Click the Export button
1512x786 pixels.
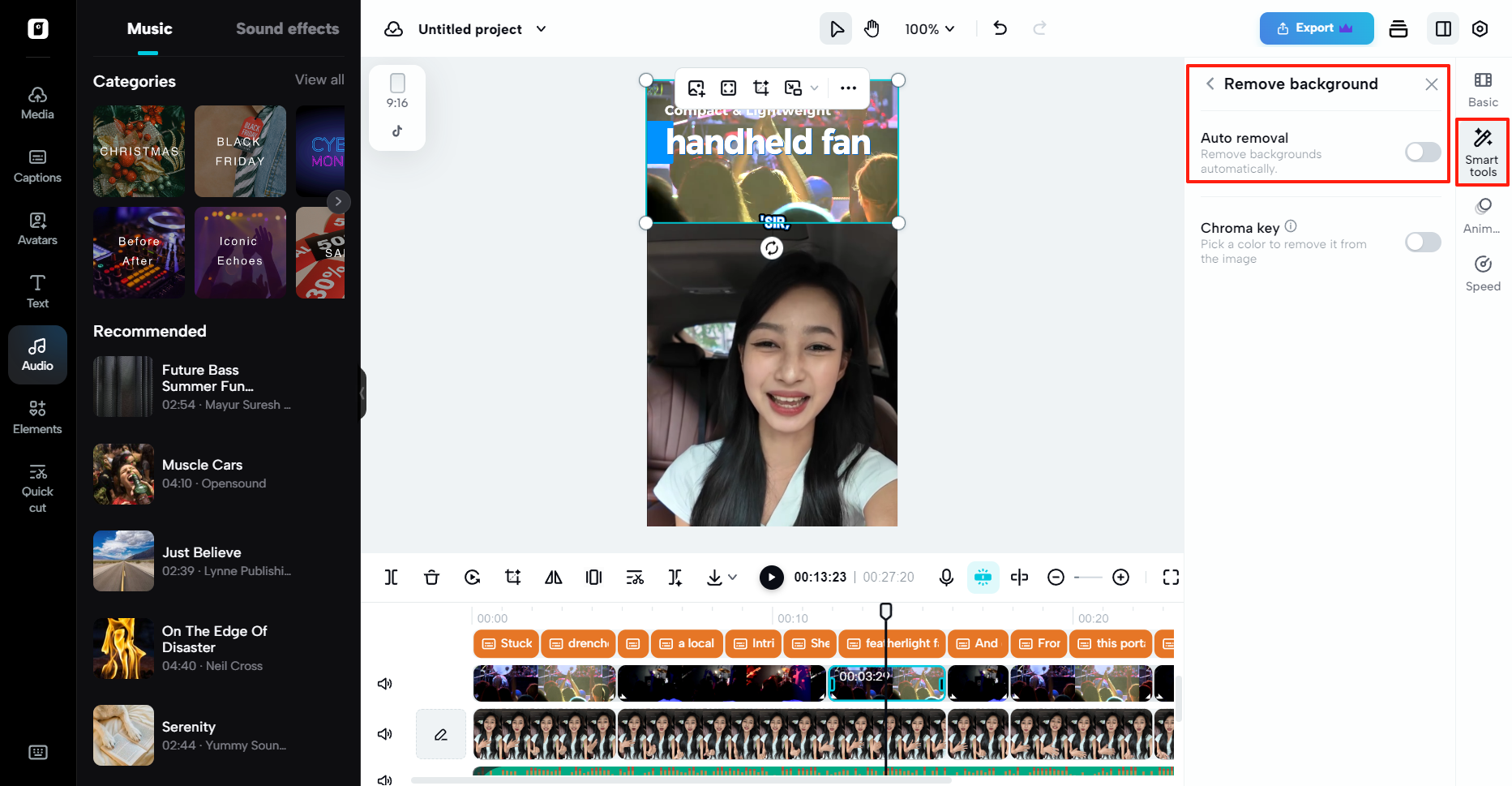tap(1315, 28)
